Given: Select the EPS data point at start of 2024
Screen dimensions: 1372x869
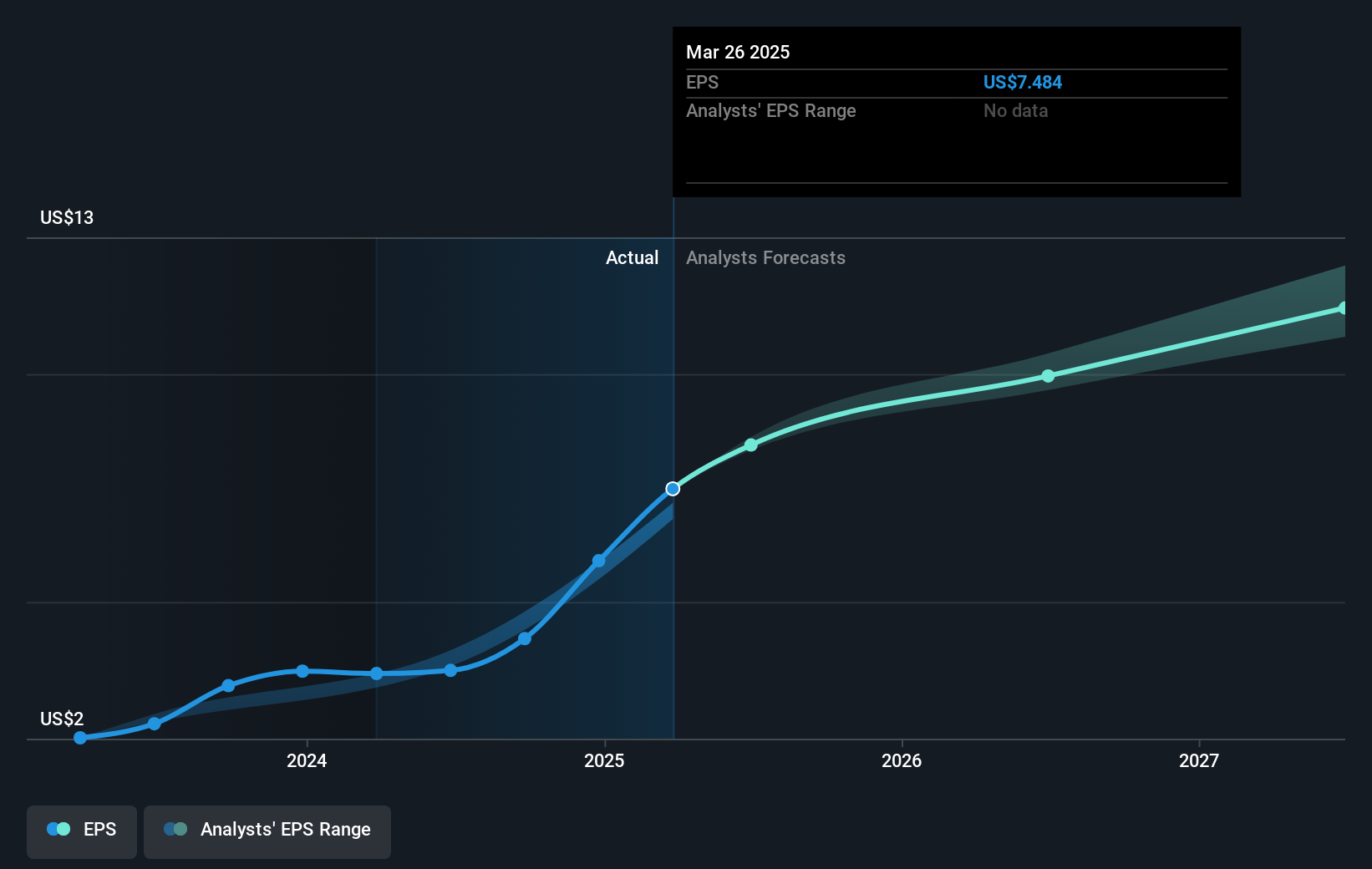Looking at the screenshot, I should [302, 671].
